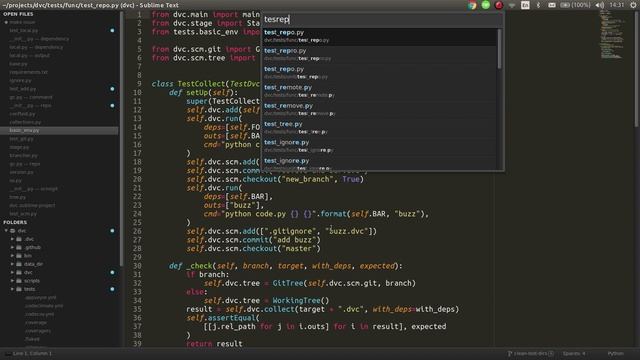Open requirements.txt in Open Files
Screen dimensions: 640x360
(29, 72)
